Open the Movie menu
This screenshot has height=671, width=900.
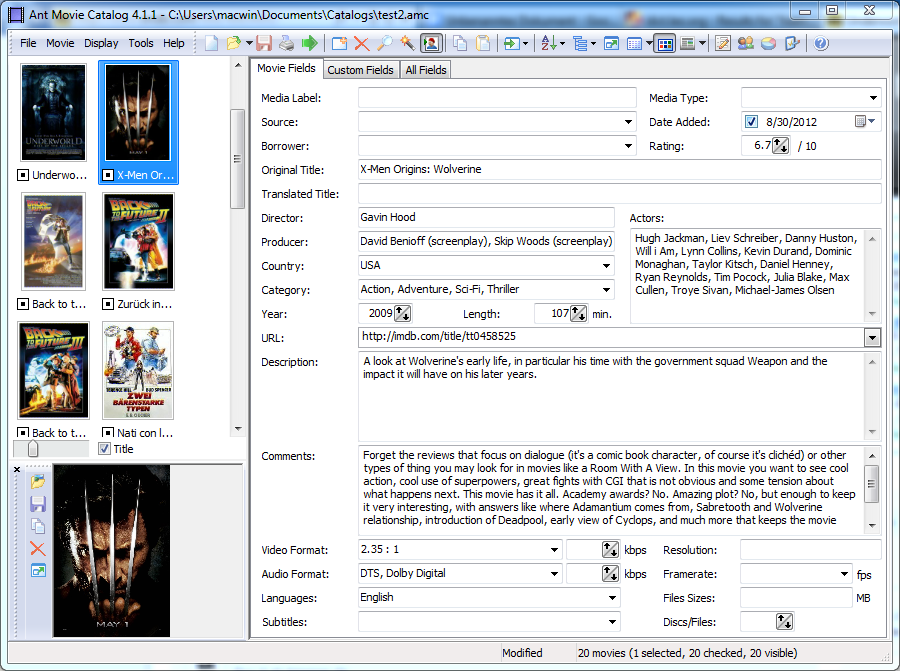pyautogui.click(x=60, y=43)
